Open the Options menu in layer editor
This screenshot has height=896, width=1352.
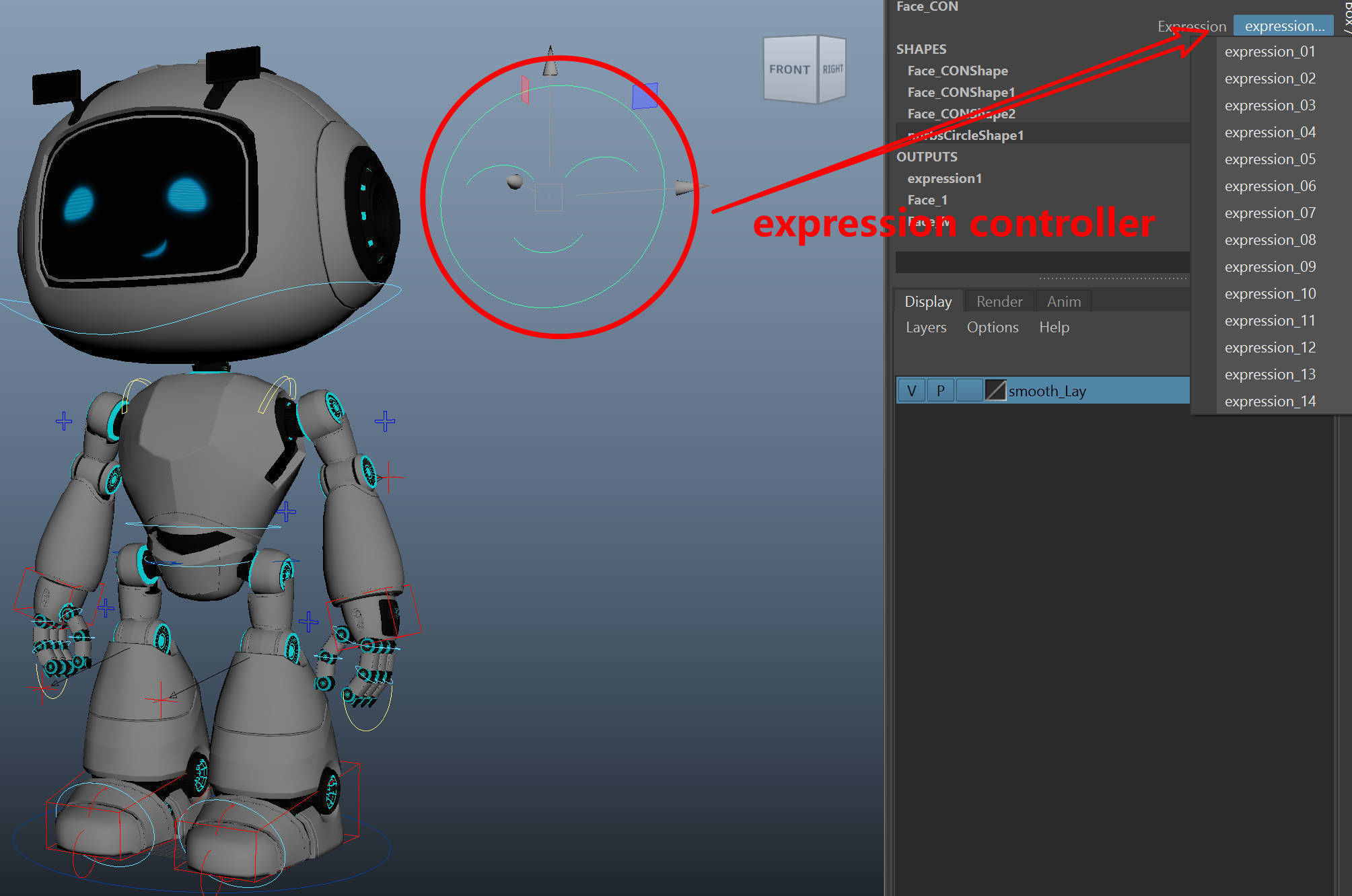[x=993, y=328]
